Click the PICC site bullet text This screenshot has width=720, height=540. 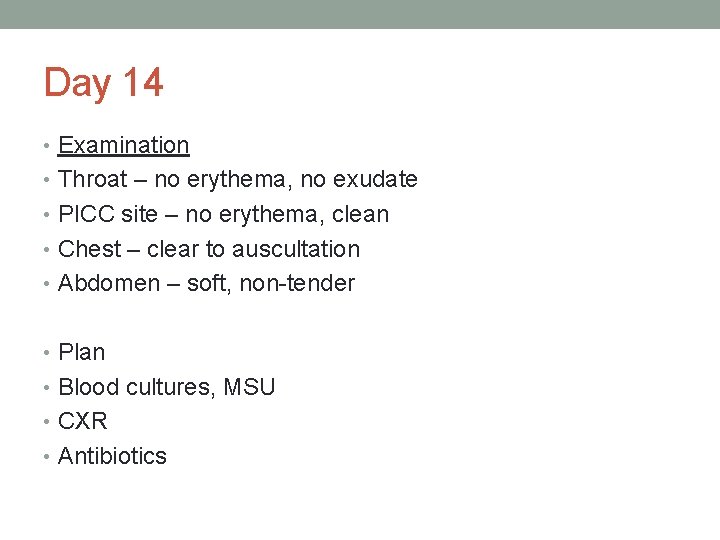224,214
